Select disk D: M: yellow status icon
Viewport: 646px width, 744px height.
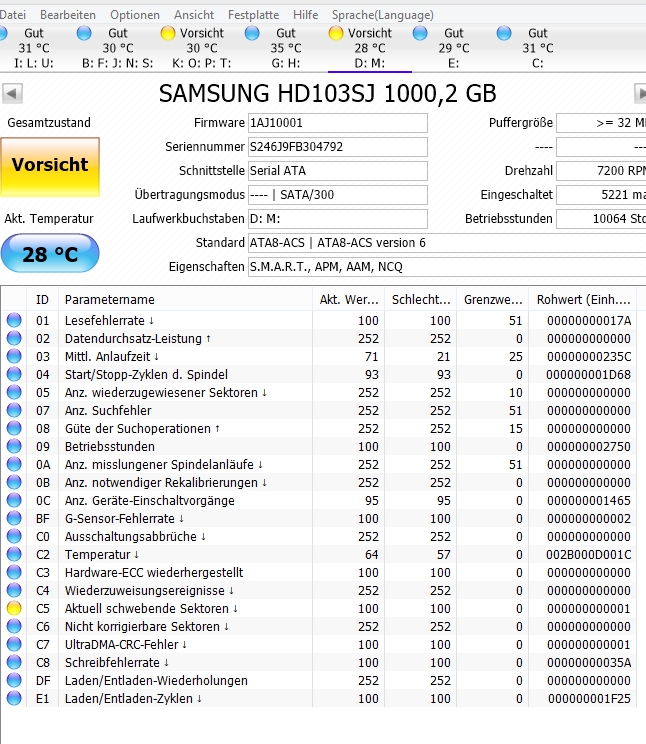(336, 33)
